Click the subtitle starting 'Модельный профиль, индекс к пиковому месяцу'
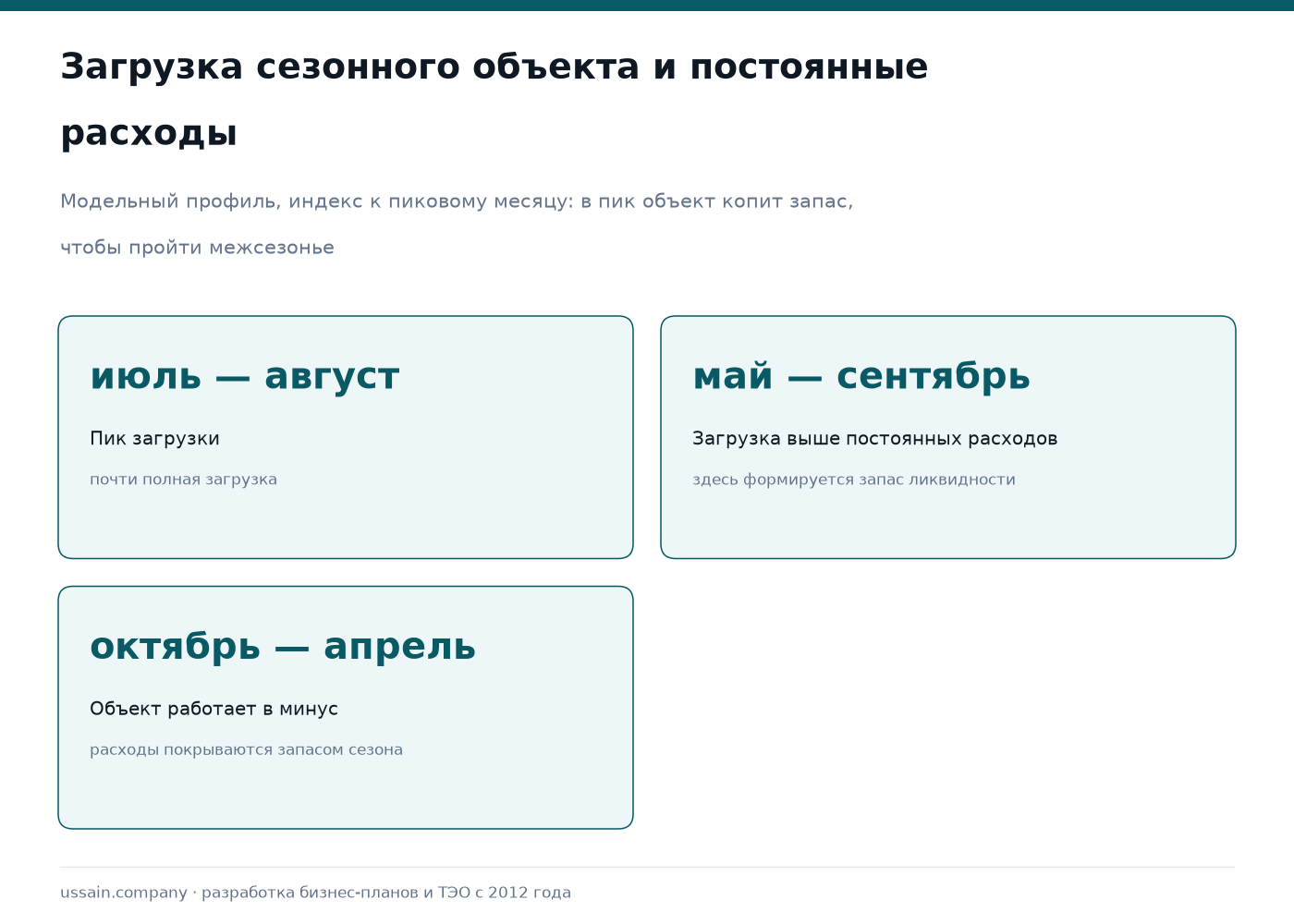The width and height of the screenshot is (1294, 924). coord(457,224)
